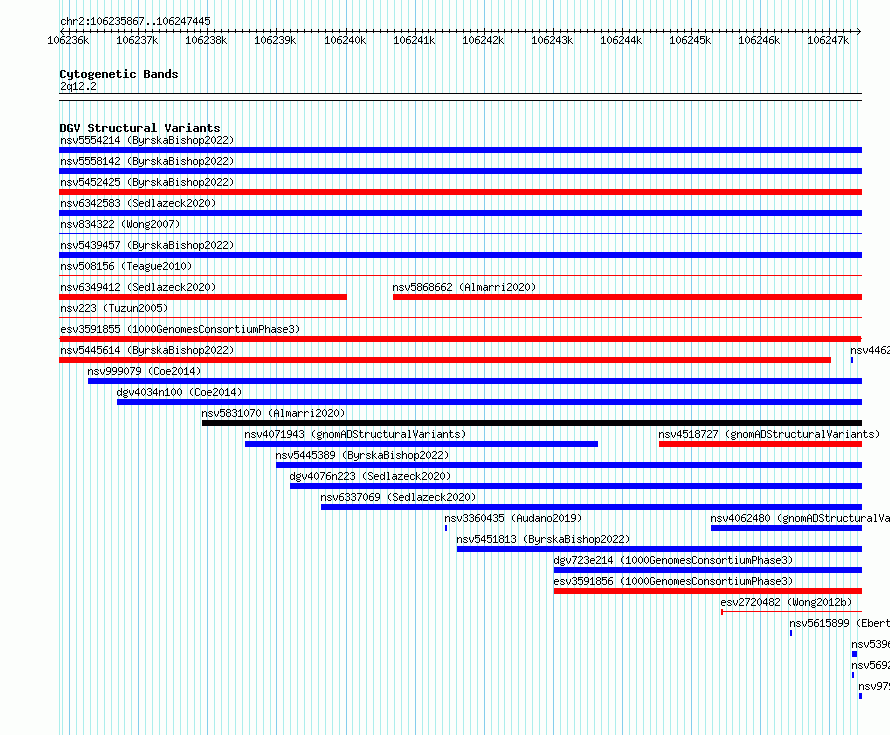
Task: Open variant dgv4076n223 (Sedlazeck2020)
Action: pyautogui.click(x=370, y=476)
